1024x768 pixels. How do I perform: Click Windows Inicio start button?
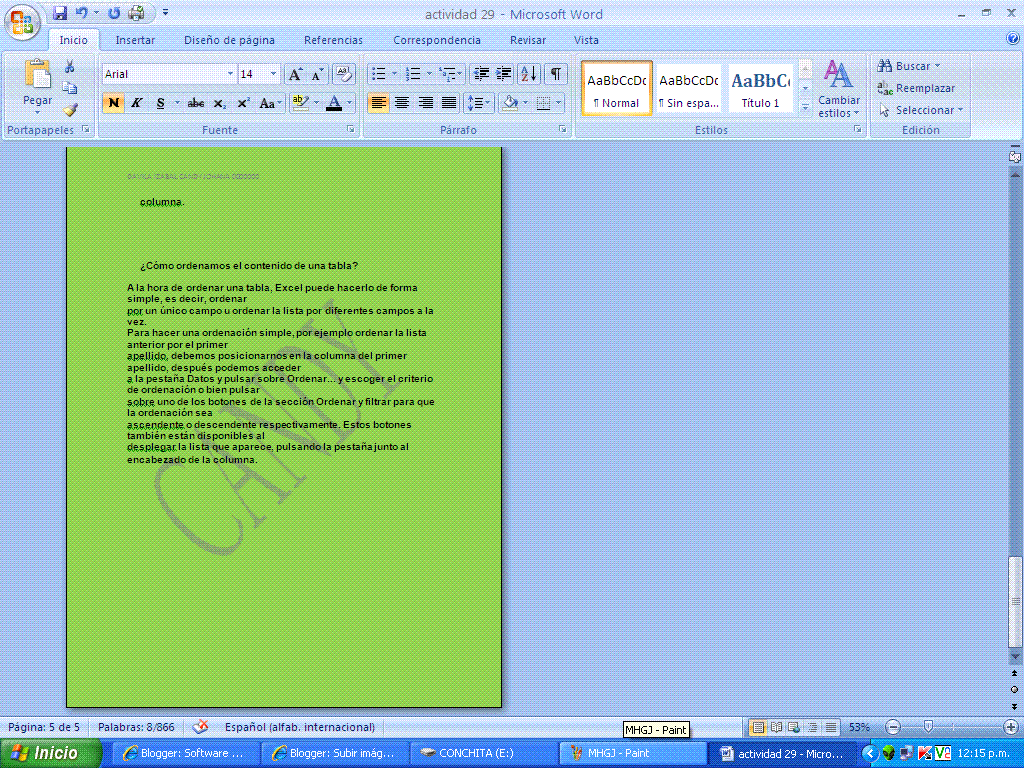[50, 753]
